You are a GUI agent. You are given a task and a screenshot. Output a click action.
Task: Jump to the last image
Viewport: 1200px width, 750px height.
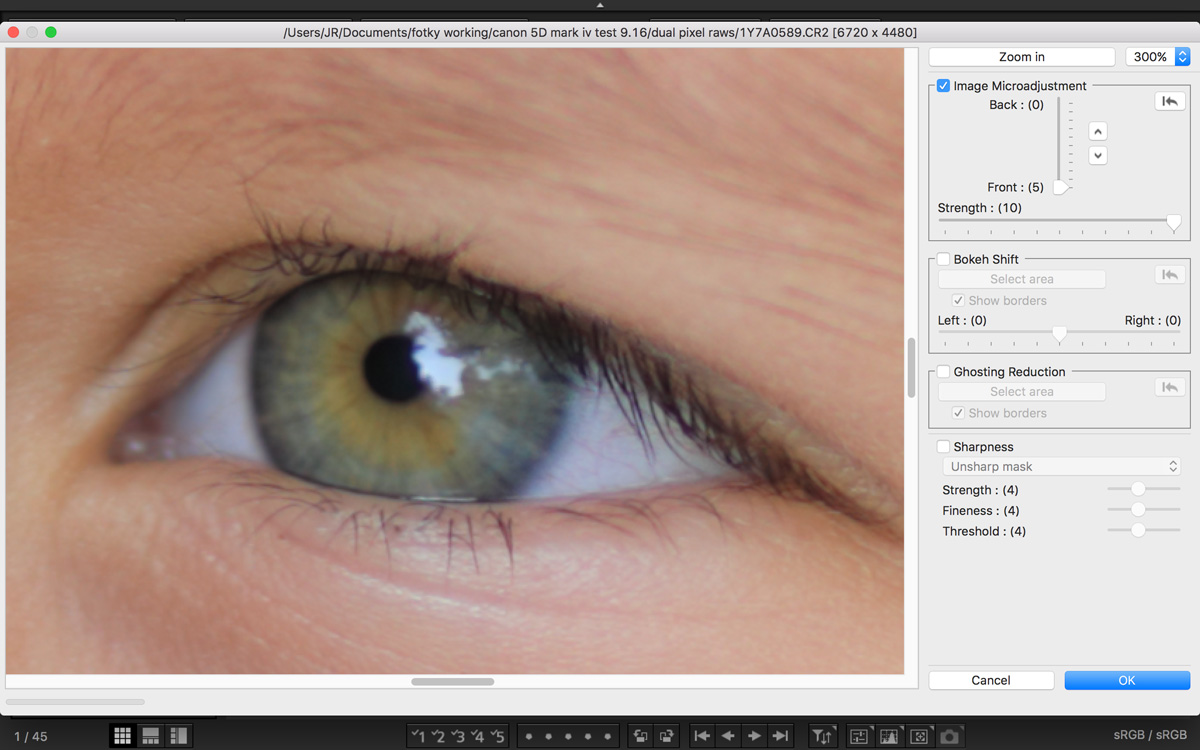[781, 736]
